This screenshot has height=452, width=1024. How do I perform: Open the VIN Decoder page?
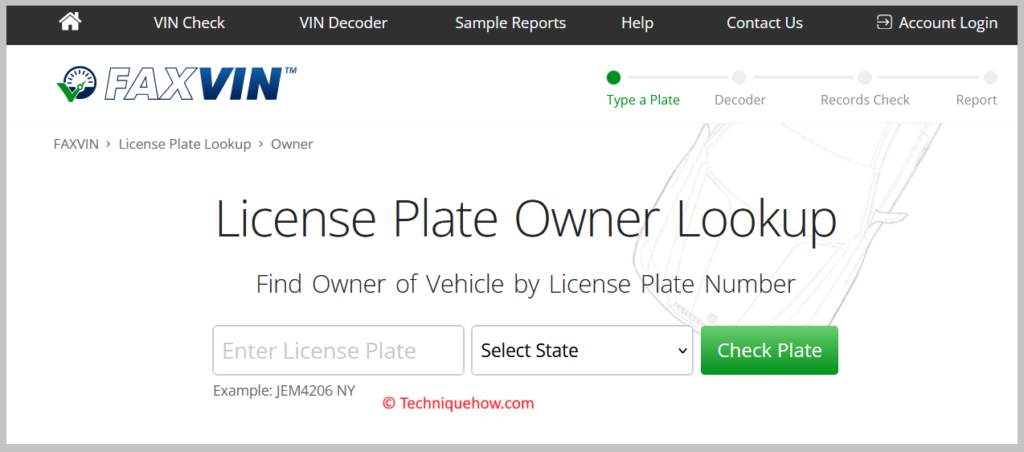click(344, 23)
